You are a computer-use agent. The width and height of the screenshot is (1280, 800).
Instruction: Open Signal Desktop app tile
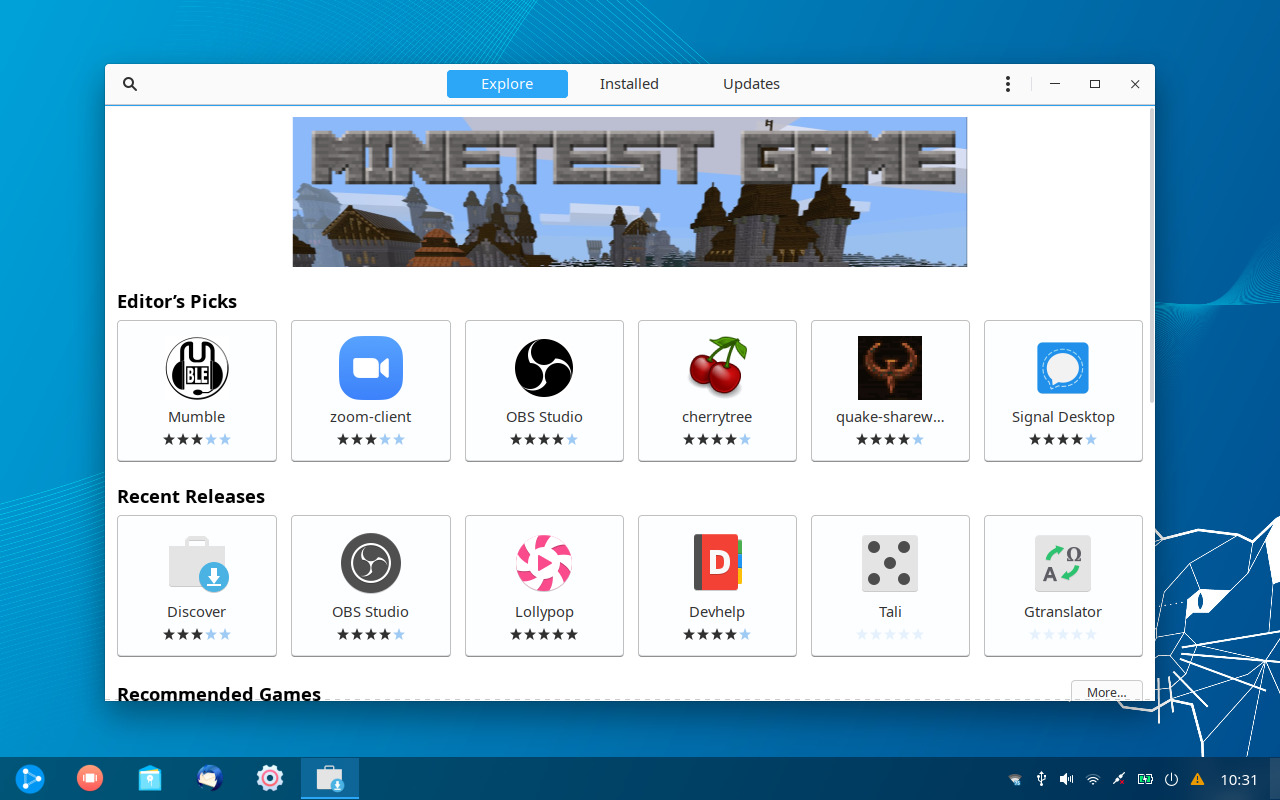1063,390
